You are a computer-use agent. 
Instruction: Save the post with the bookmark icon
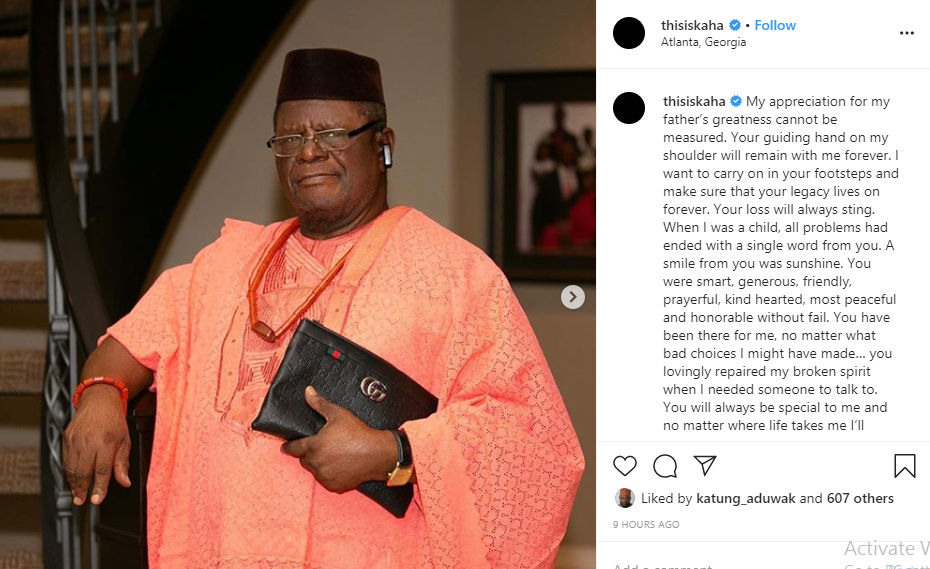[904, 466]
